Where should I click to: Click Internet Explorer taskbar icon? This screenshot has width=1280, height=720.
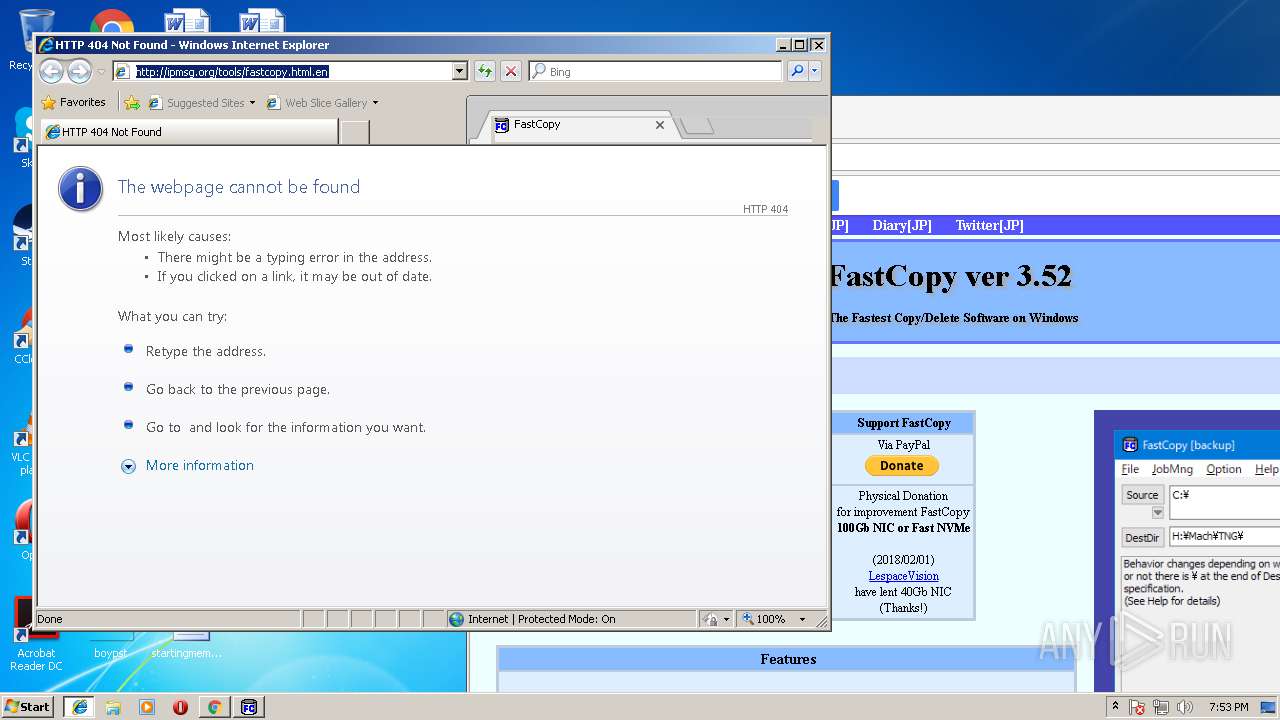[79, 706]
